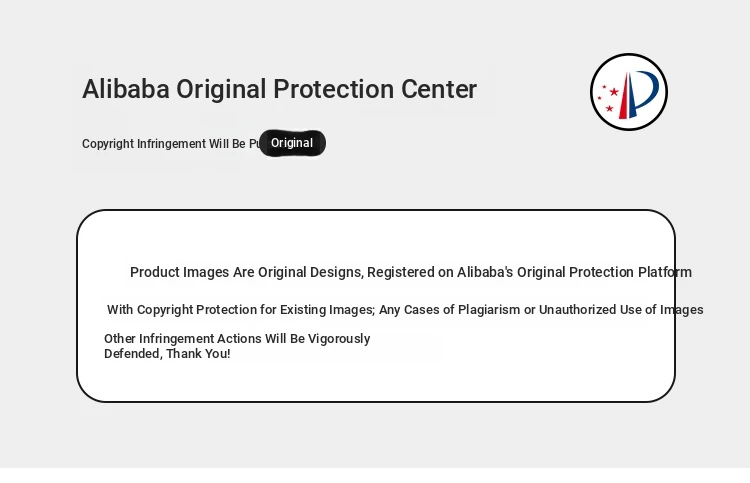Click the "Defended, Thank You!" text
The width and height of the screenshot is (750, 483).
pyautogui.click(x=167, y=354)
